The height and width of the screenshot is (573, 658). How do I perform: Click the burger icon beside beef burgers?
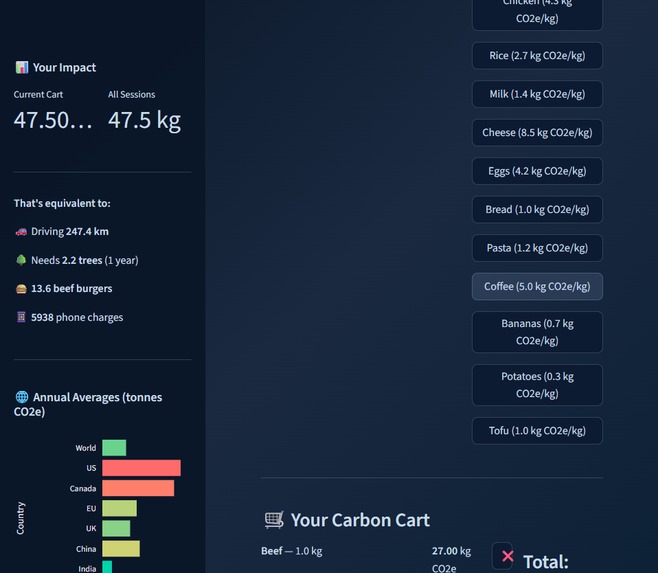click(x=21, y=289)
